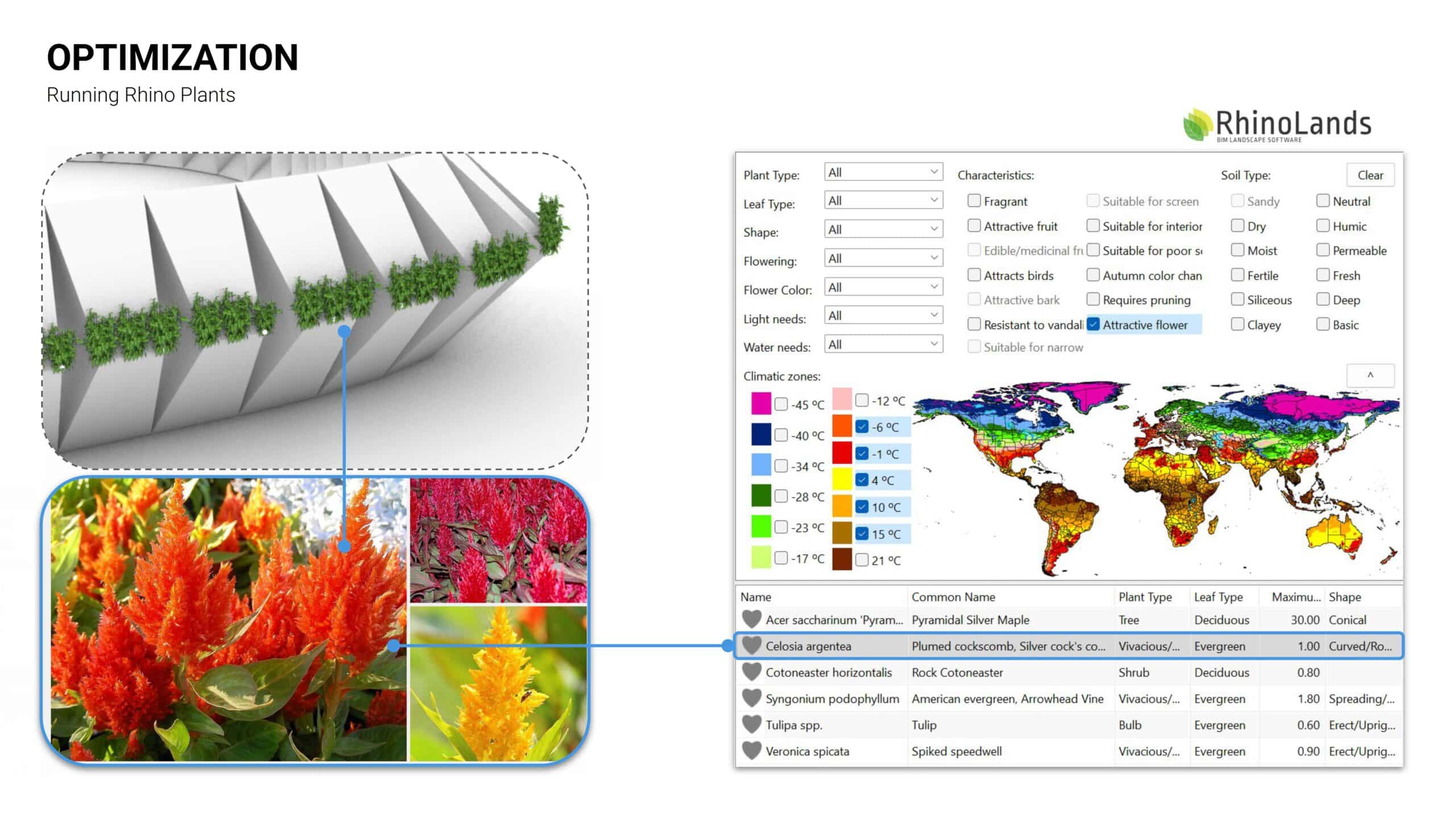Click the magenta -45 ºC color swatch
1456x819 pixels.
coord(761,403)
